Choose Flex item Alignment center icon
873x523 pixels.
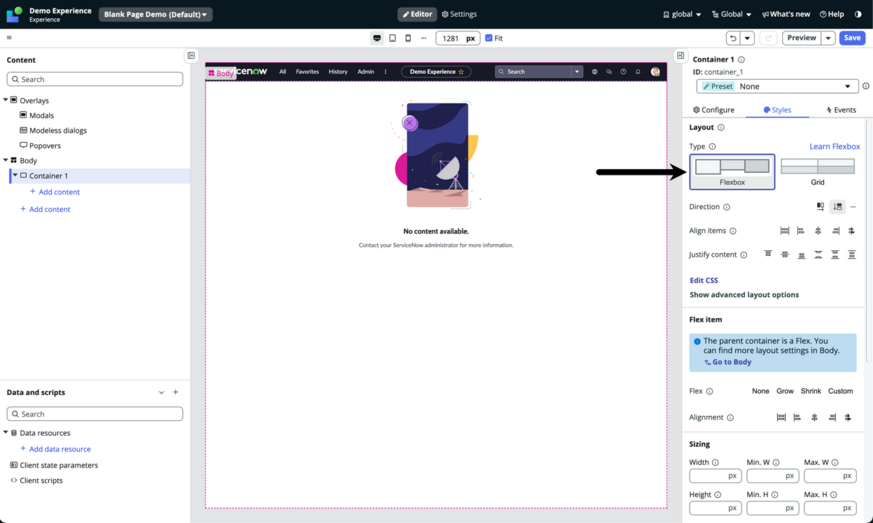tap(815, 417)
